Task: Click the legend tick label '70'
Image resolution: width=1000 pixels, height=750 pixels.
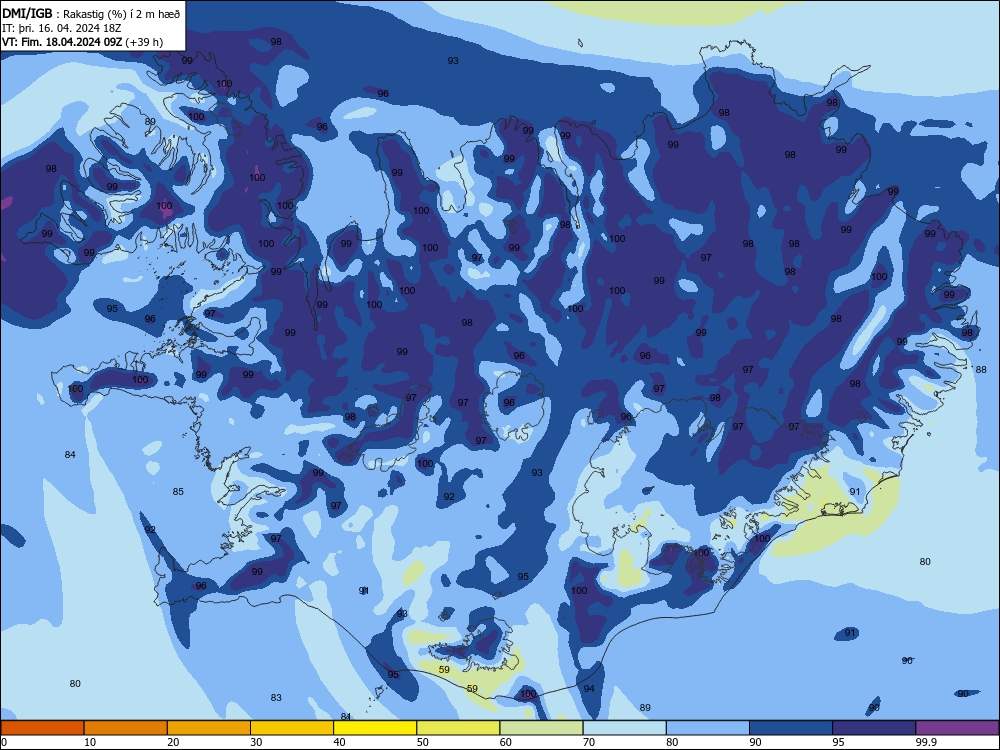Action: click(x=589, y=742)
